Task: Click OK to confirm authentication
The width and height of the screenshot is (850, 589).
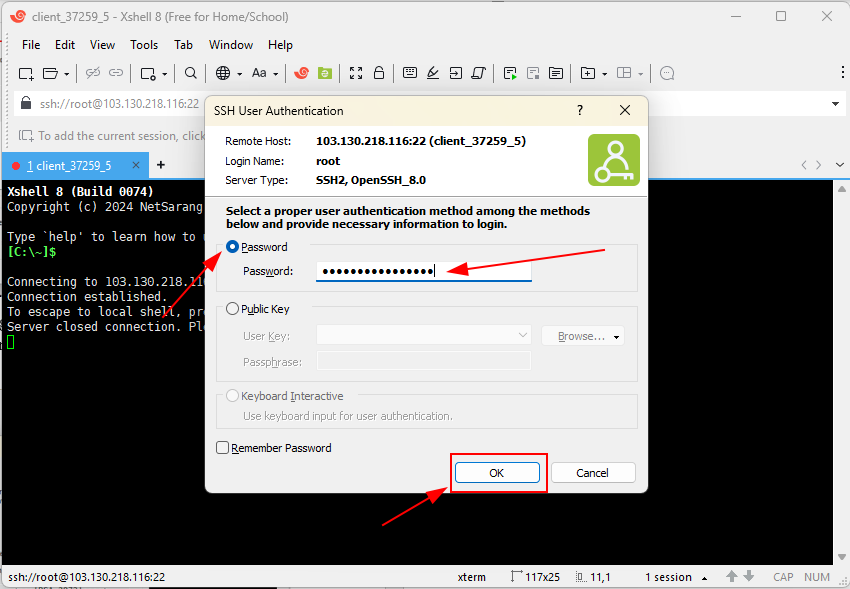Action: pyautogui.click(x=497, y=472)
